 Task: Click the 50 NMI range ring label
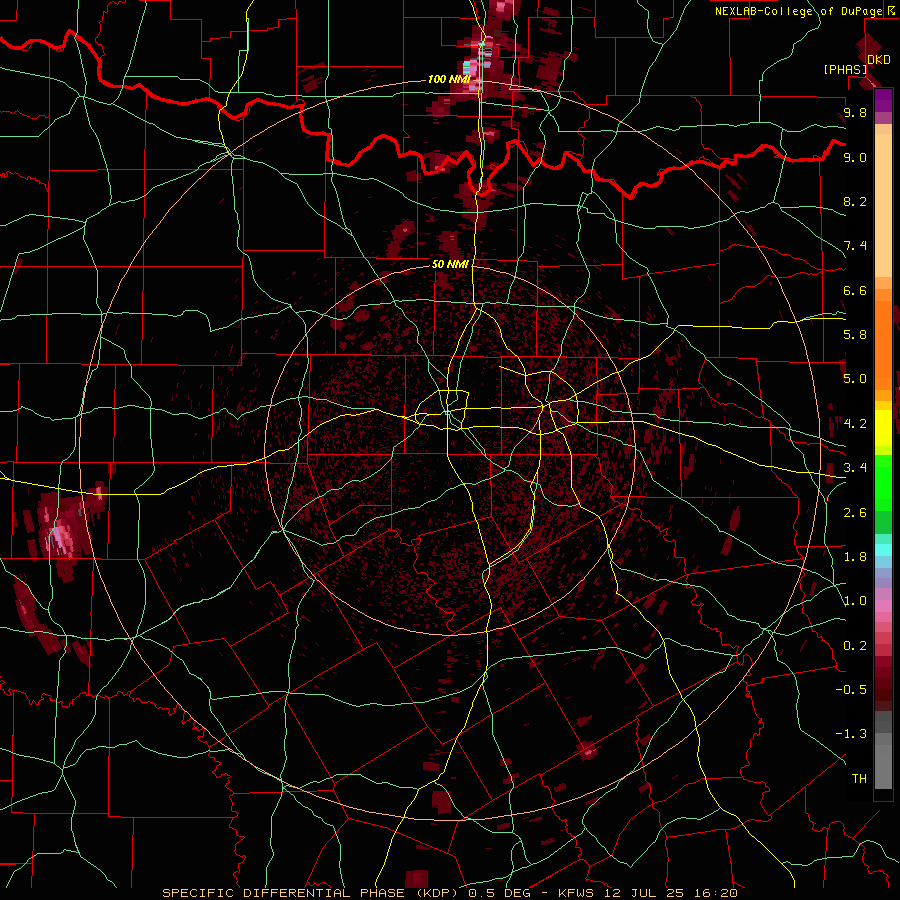451,264
